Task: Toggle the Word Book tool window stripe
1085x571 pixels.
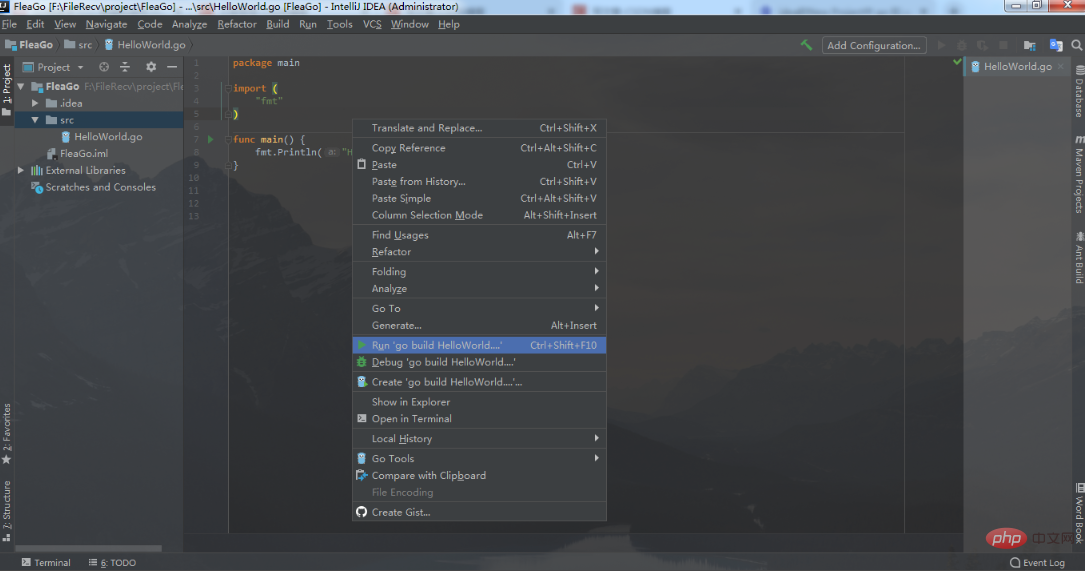Action: click(1079, 512)
